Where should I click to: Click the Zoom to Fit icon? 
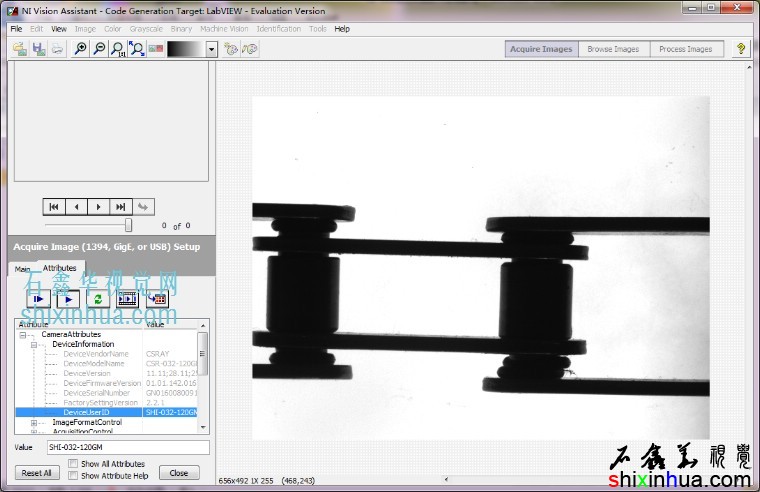[137, 49]
